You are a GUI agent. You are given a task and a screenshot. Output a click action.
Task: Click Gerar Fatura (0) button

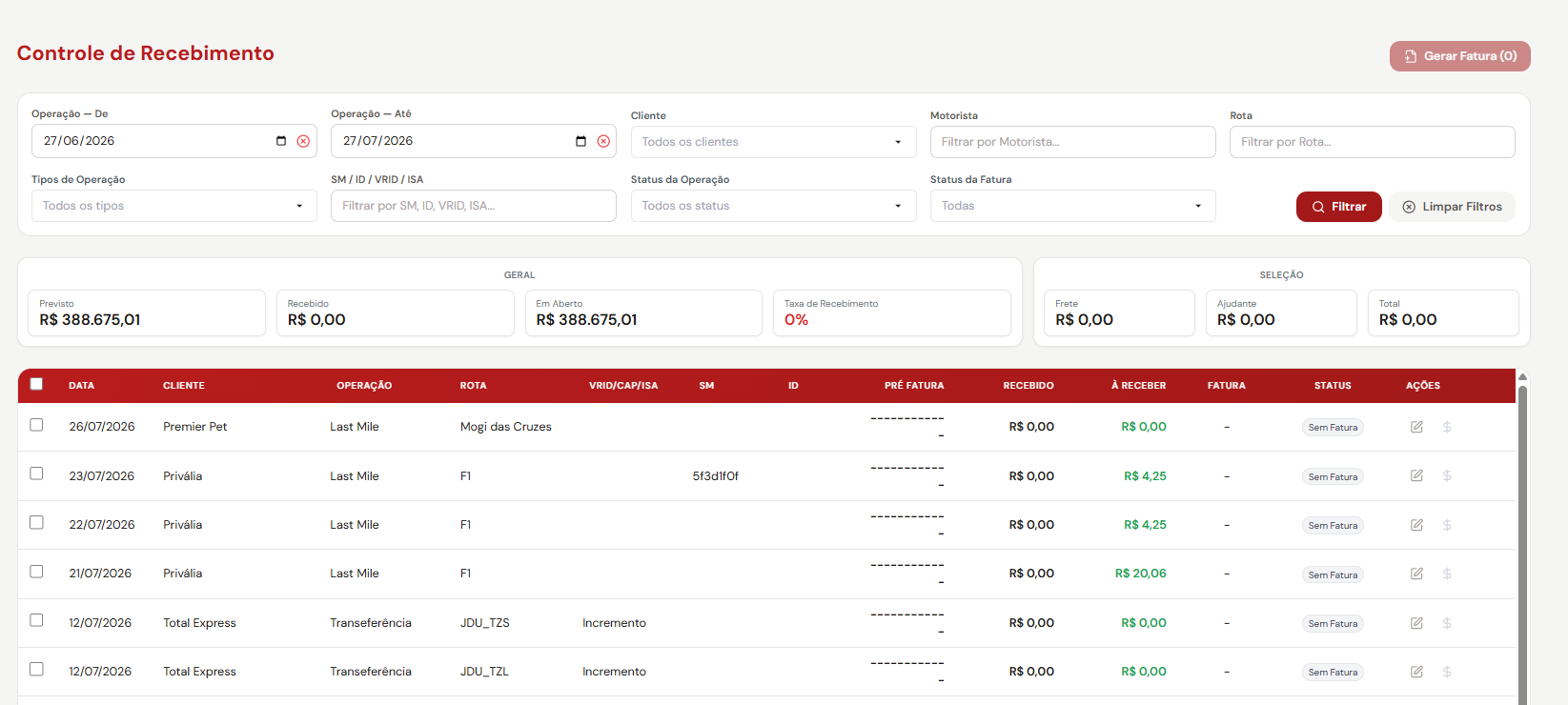[x=1459, y=56]
